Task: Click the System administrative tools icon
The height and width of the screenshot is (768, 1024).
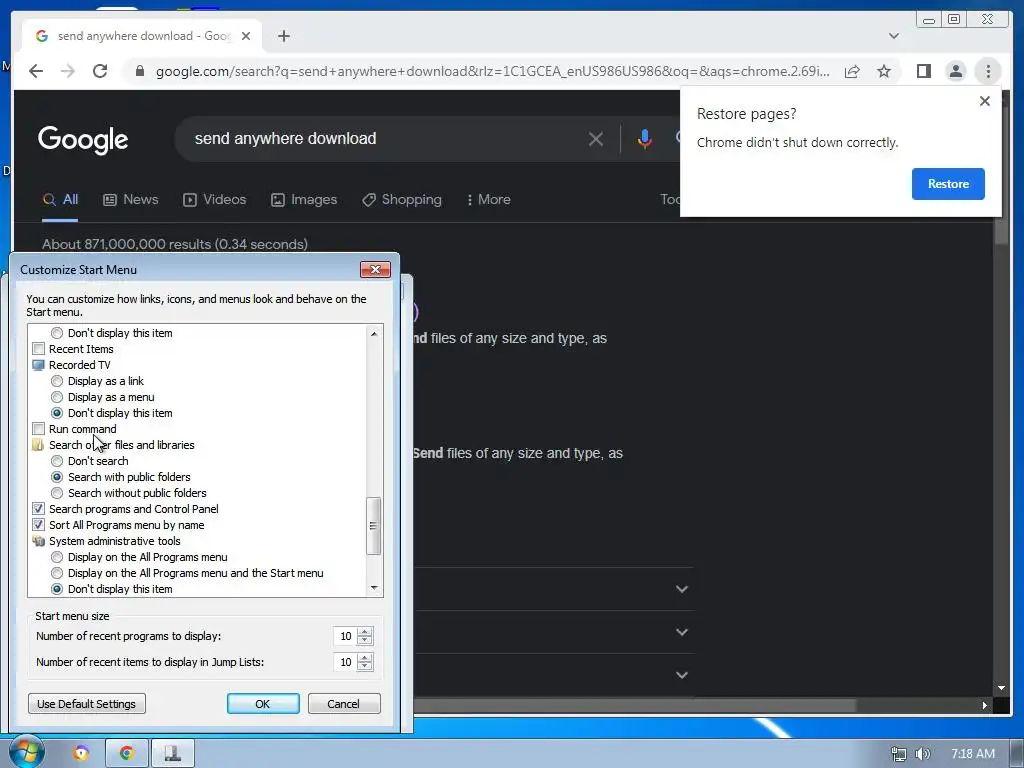Action: point(39,541)
